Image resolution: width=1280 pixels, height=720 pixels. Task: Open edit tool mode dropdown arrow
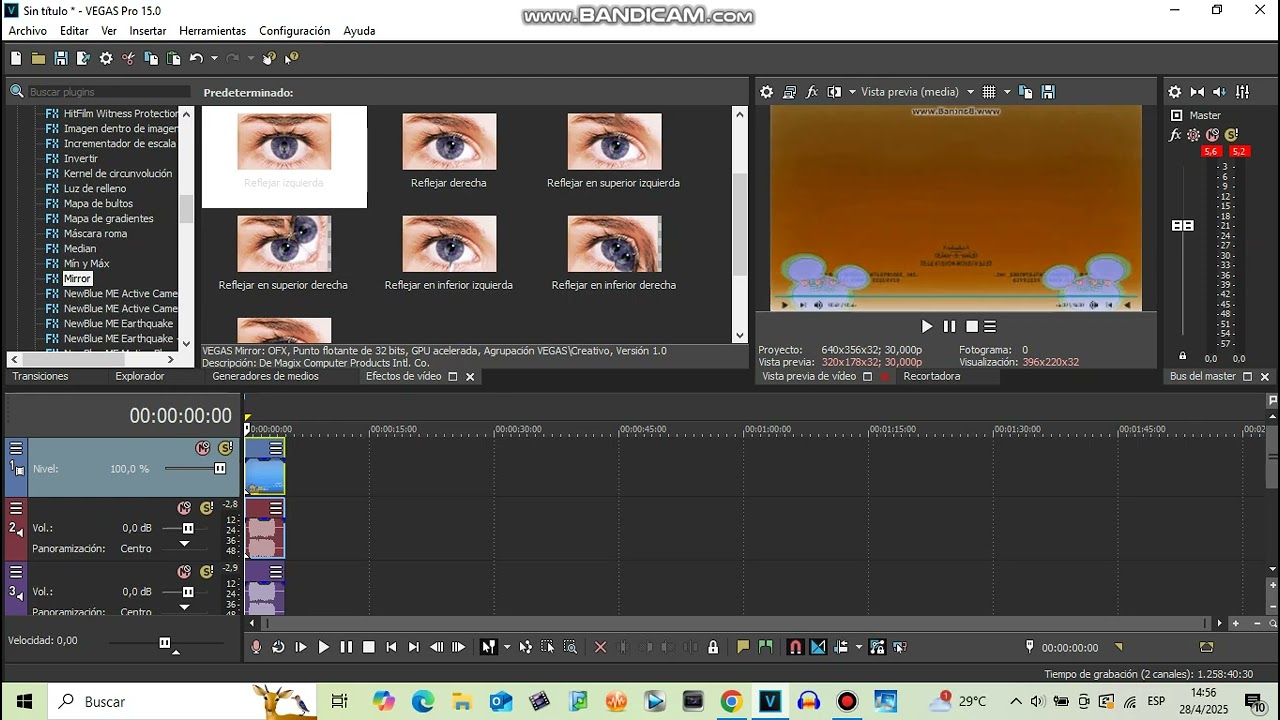tap(506, 647)
